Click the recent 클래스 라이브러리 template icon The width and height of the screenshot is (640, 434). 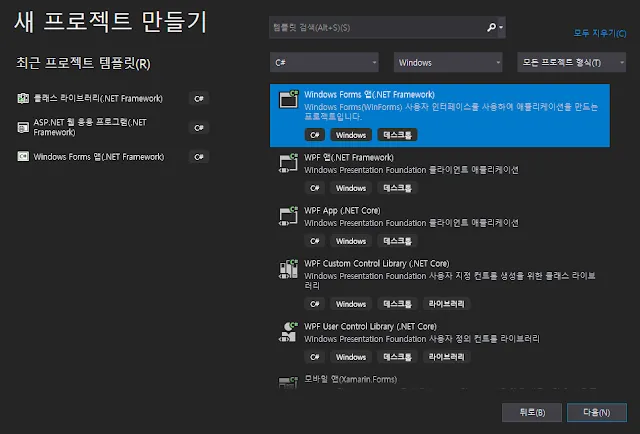click(x=23, y=98)
